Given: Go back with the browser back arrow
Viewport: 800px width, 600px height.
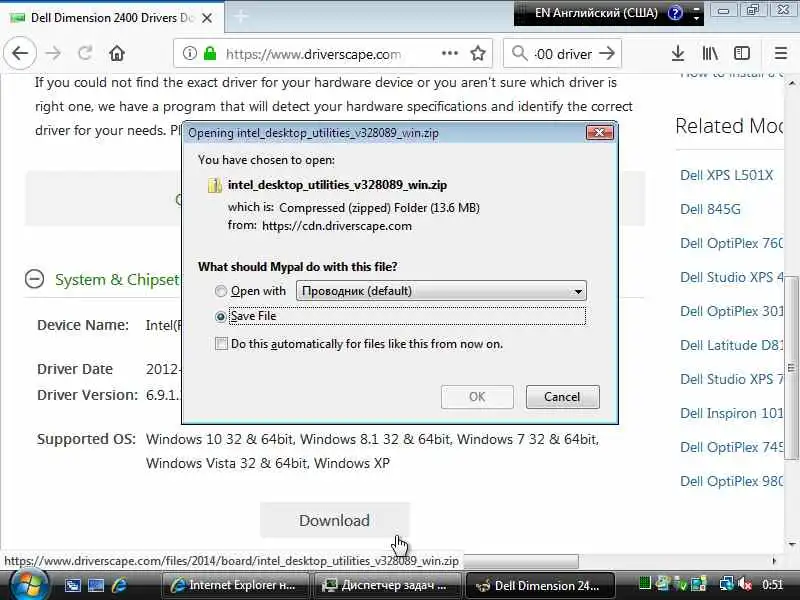Looking at the screenshot, I should [x=20, y=53].
